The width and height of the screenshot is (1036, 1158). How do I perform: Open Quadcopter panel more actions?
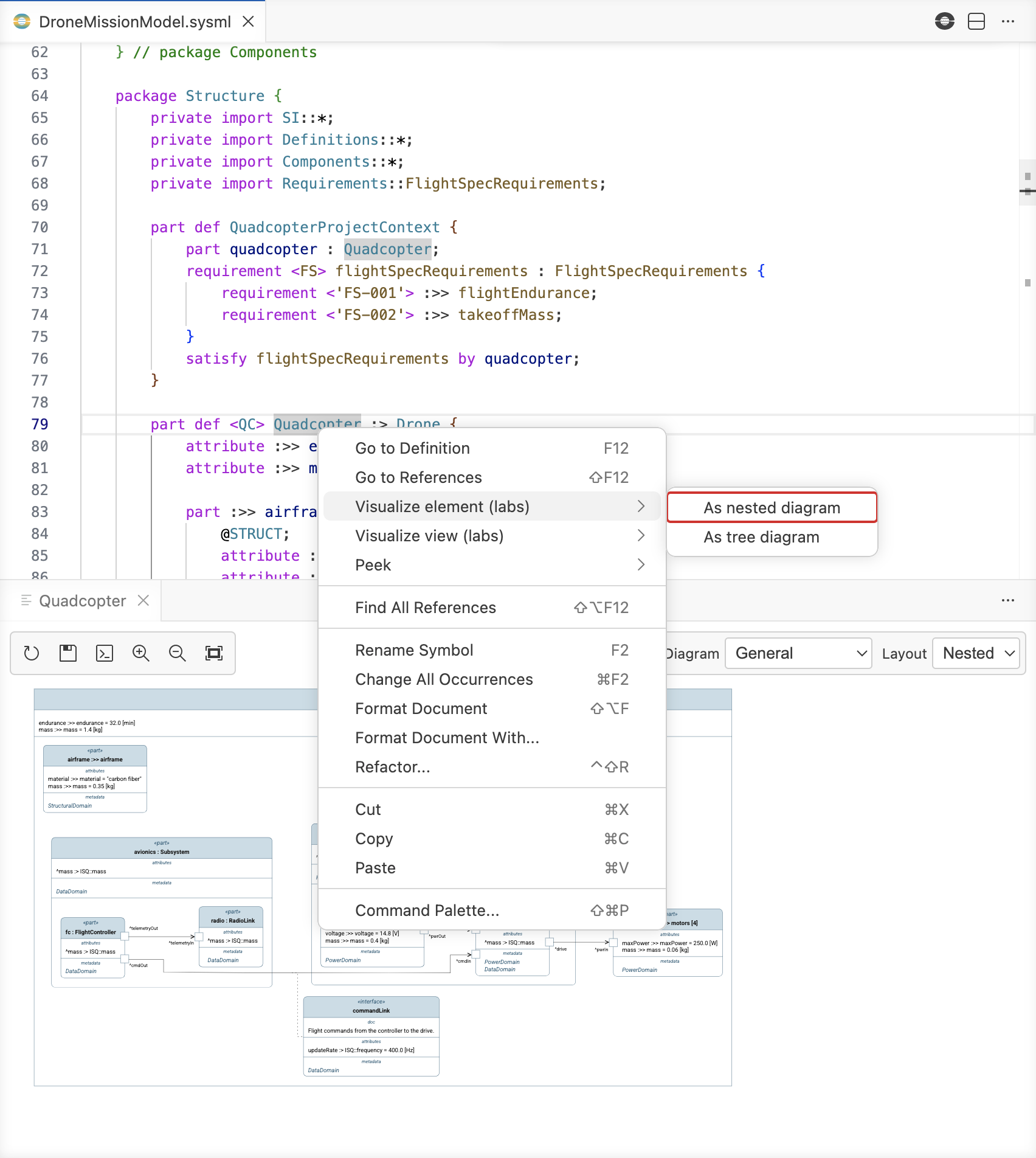pos(1008,600)
